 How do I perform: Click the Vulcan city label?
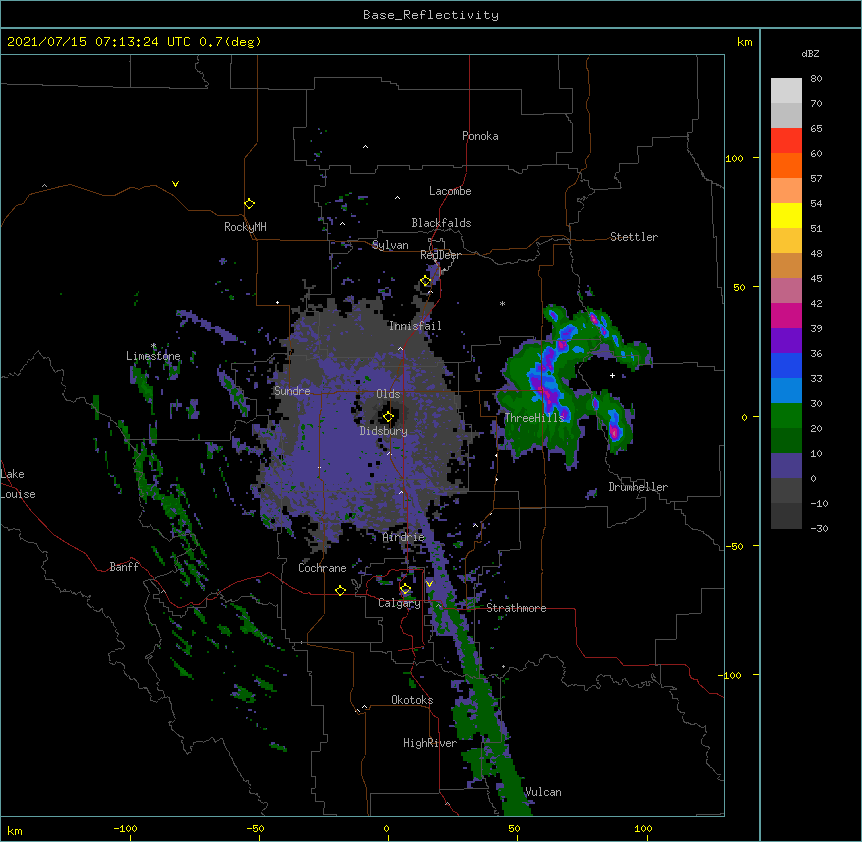(x=543, y=792)
